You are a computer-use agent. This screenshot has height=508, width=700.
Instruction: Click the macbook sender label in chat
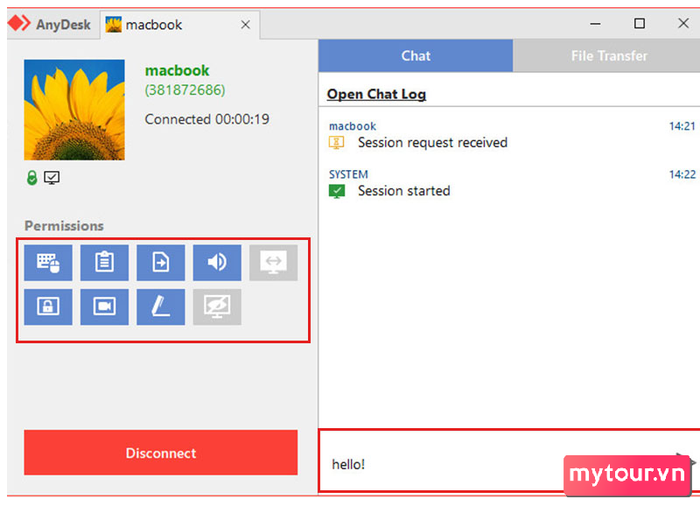pos(353,126)
